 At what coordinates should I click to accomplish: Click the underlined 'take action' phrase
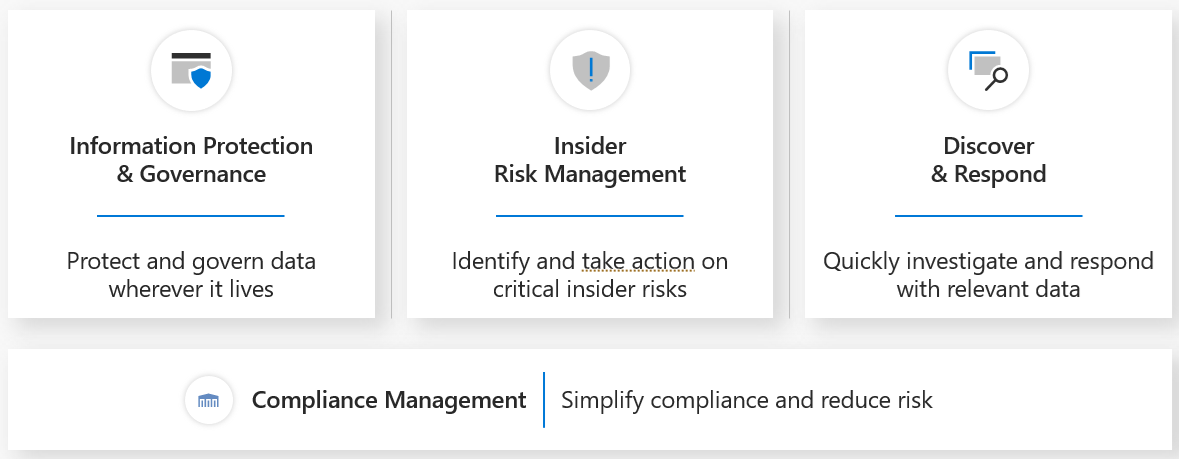pyautogui.click(x=638, y=262)
